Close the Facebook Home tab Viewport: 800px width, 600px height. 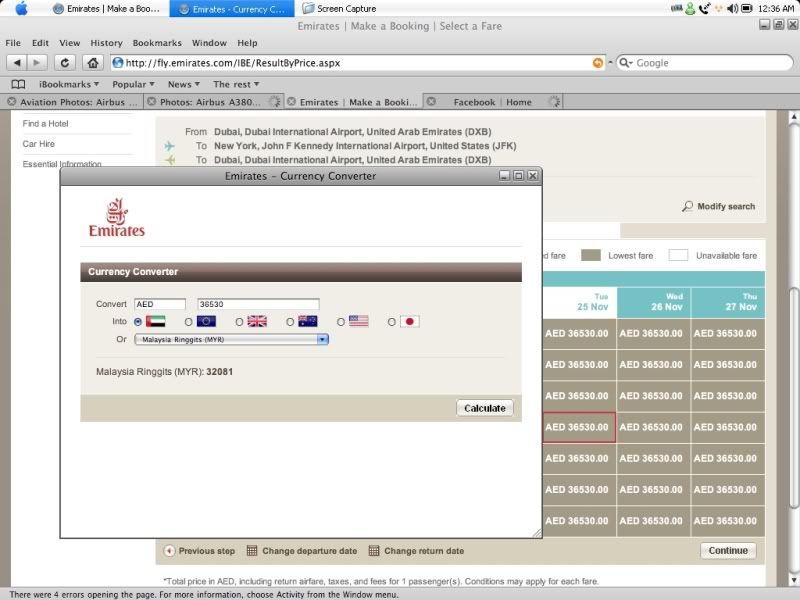(x=431, y=102)
